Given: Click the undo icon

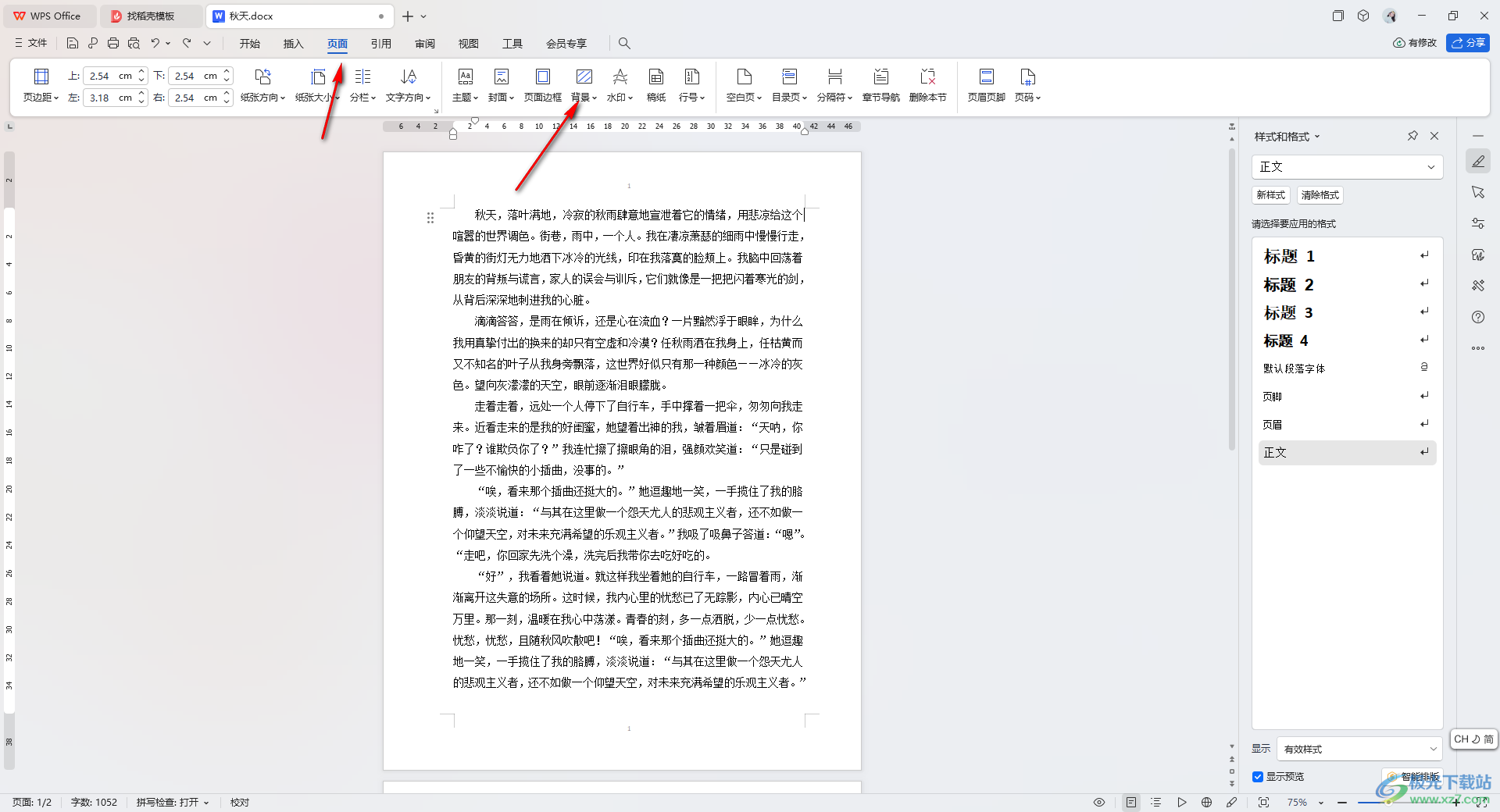Looking at the screenshot, I should point(155,43).
